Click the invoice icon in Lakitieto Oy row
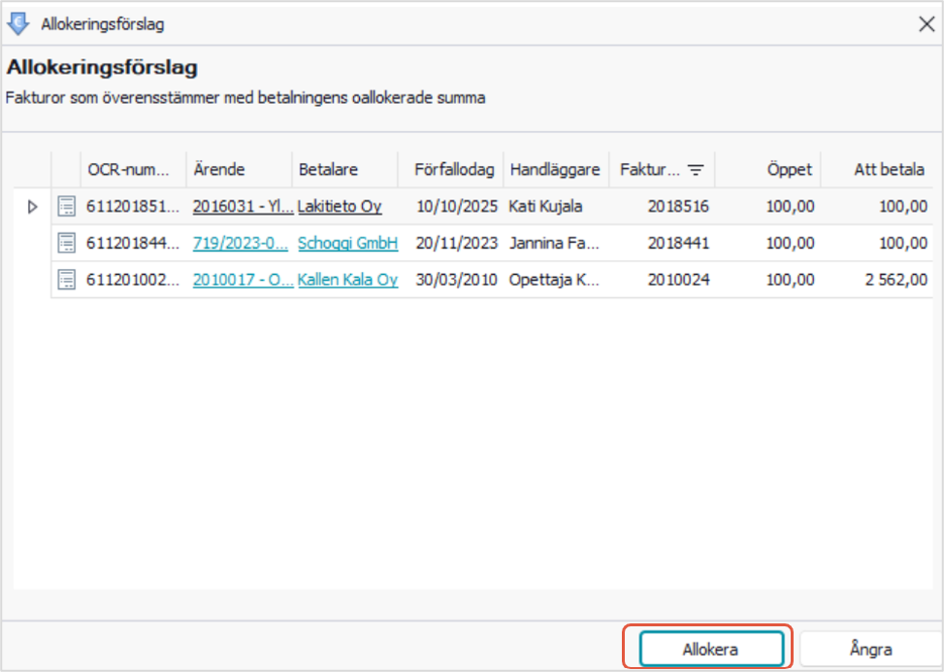The height and width of the screenshot is (672, 944). [66, 207]
